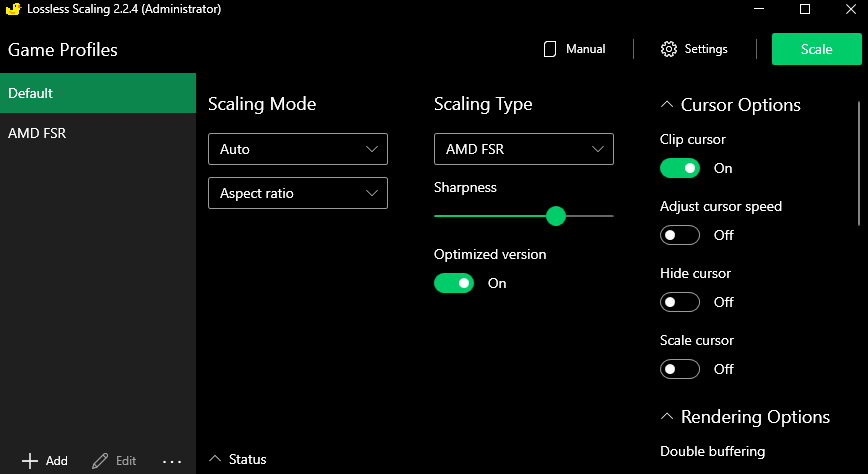This screenshot has width=868, height=474.
Task: Collapse the Cursor Options section
Action: 666,105
